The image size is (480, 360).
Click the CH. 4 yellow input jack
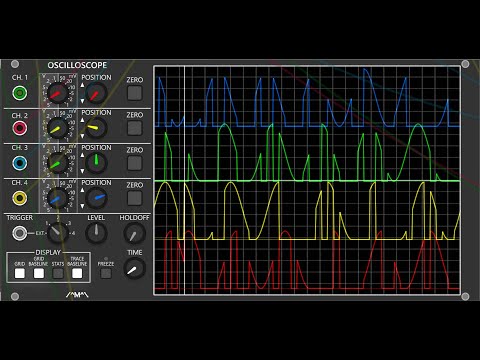tap(20, 198)
